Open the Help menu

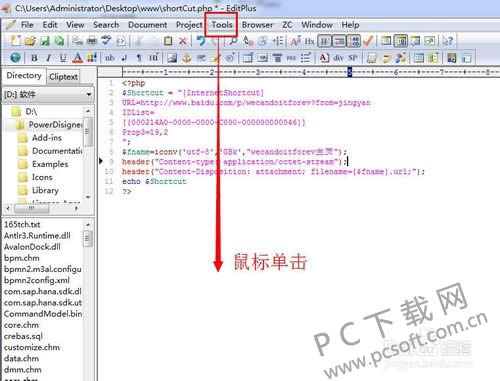pos(350,25)
